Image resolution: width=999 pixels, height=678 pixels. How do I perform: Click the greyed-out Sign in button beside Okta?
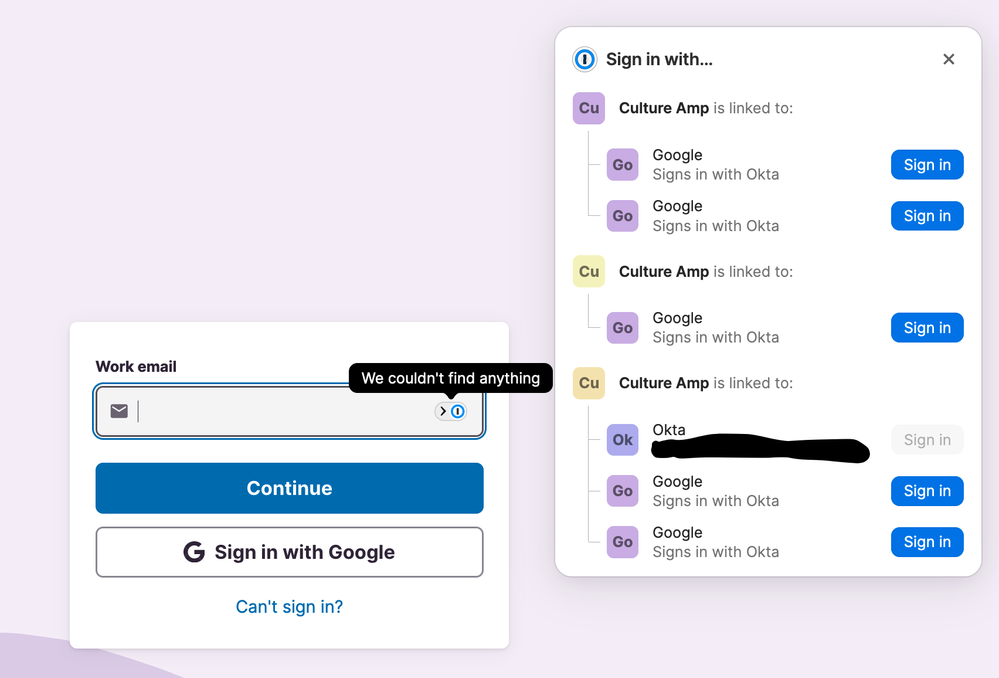(927, 440)
